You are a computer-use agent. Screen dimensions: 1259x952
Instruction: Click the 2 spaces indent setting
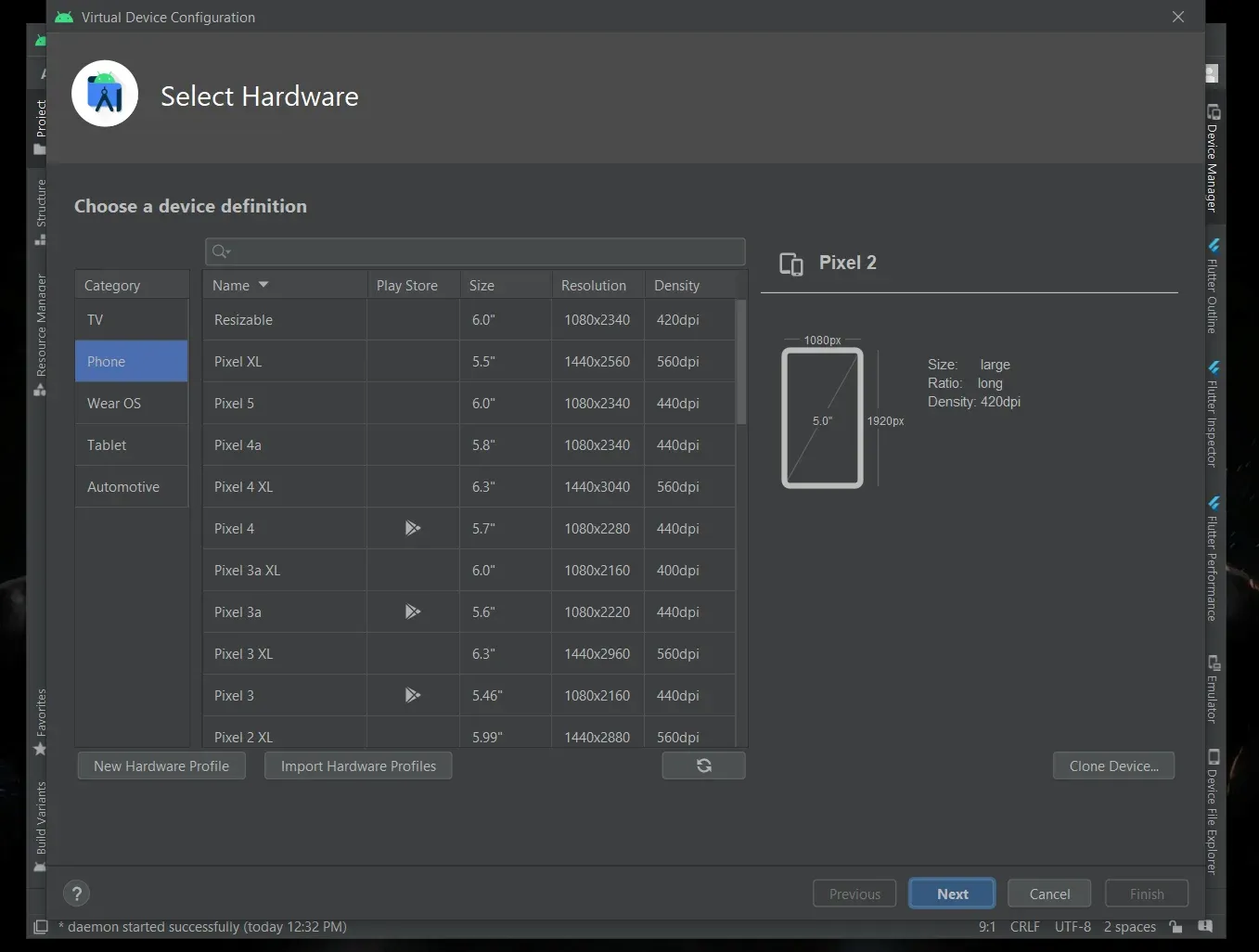click(1129, 927)
